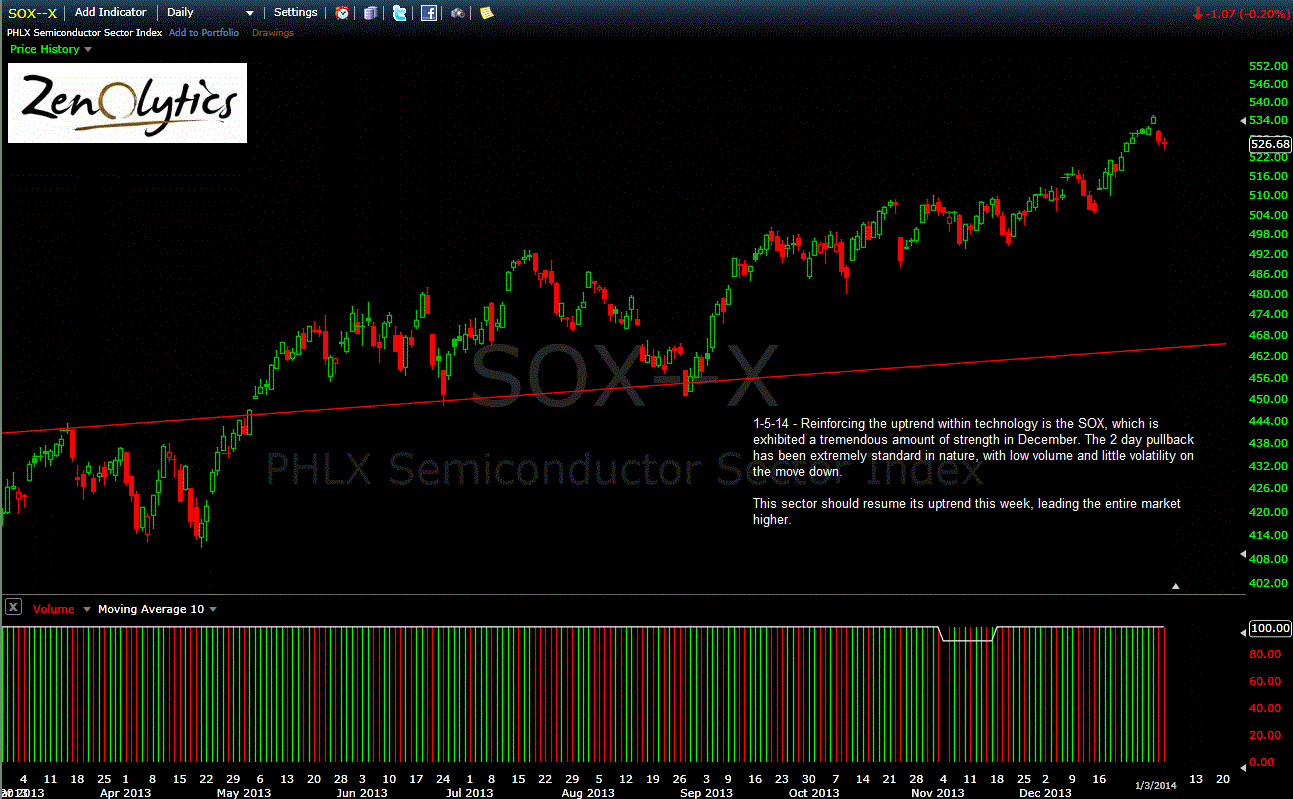Expand the Volume indicator dropdown arrow
The image size is (1293, 799).
87,609
